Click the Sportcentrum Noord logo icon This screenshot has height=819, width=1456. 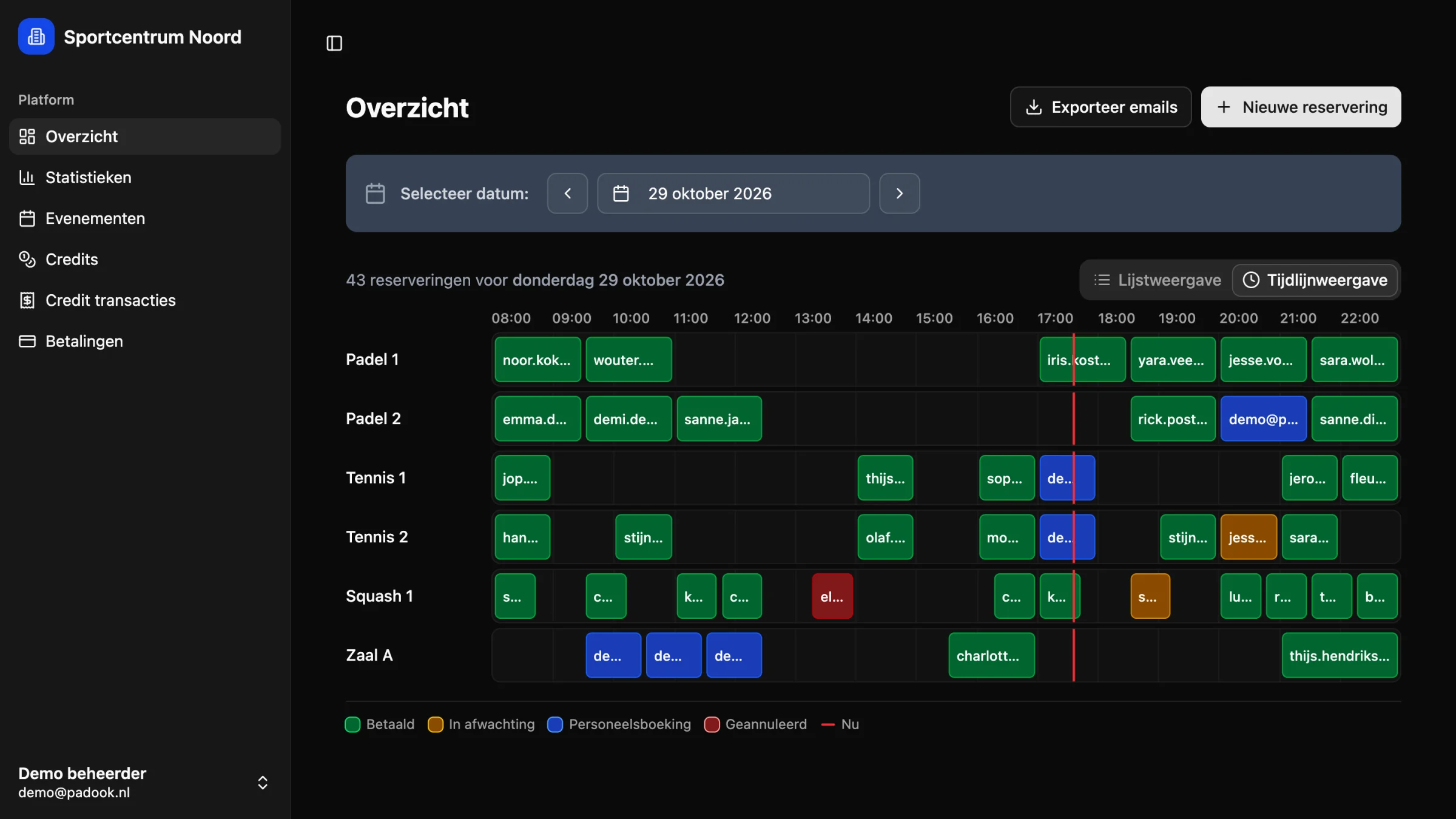(36, 36)
